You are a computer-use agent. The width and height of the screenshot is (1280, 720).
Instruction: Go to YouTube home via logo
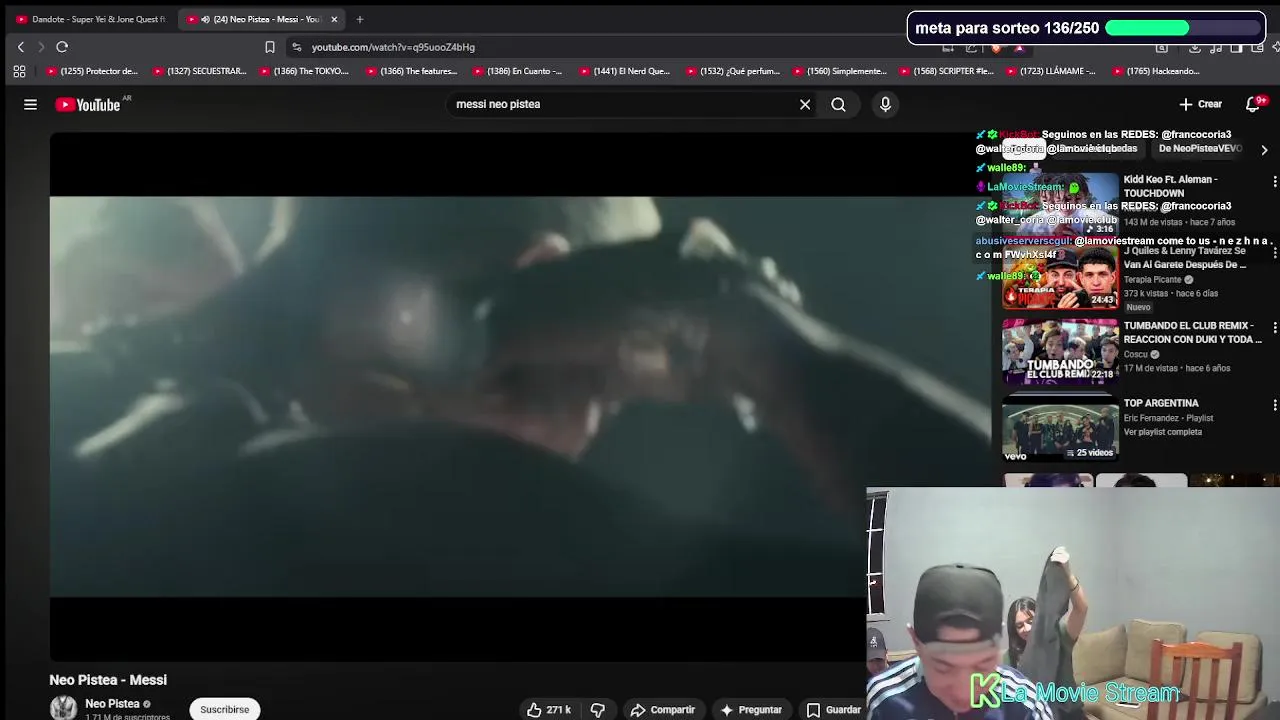pyautogui.click(x=87, y=104)
